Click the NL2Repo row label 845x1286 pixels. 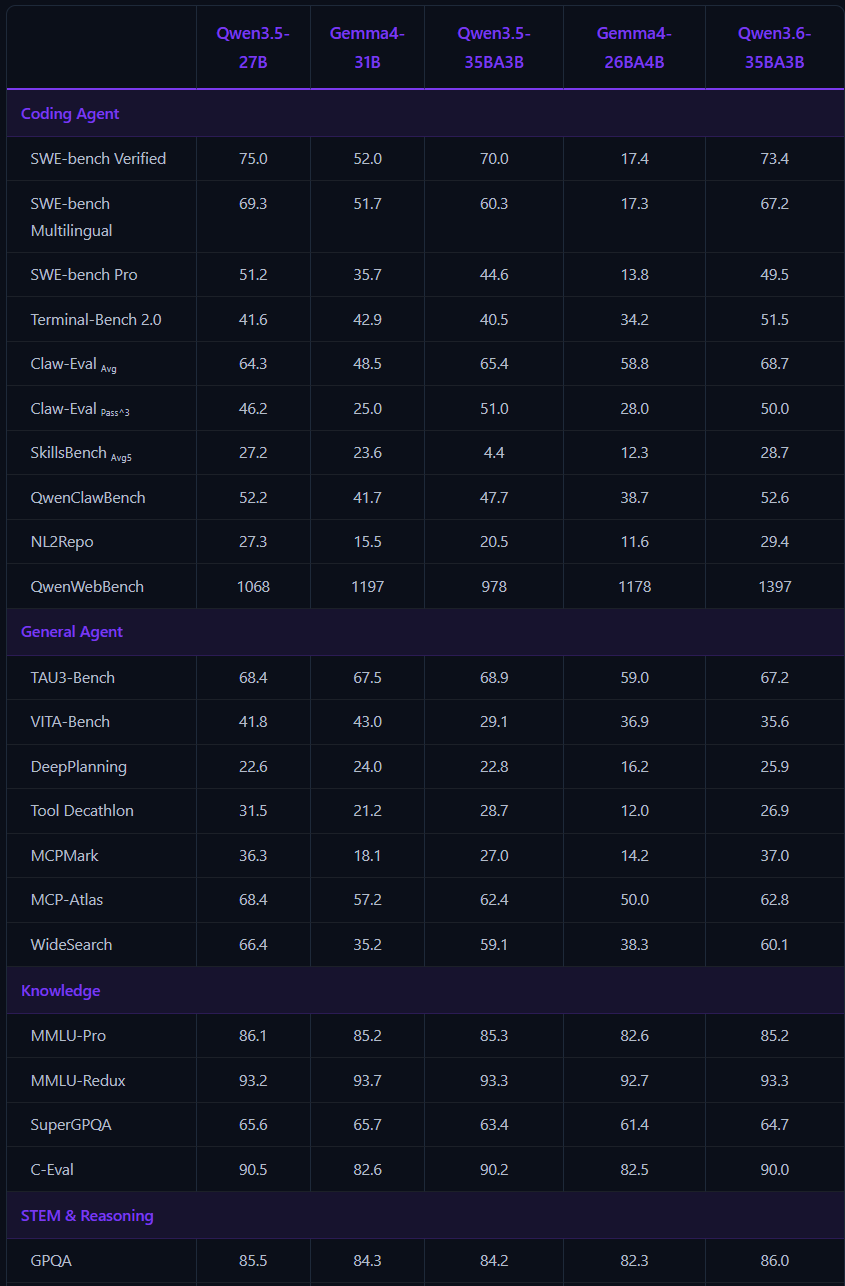tap(62, 542)
